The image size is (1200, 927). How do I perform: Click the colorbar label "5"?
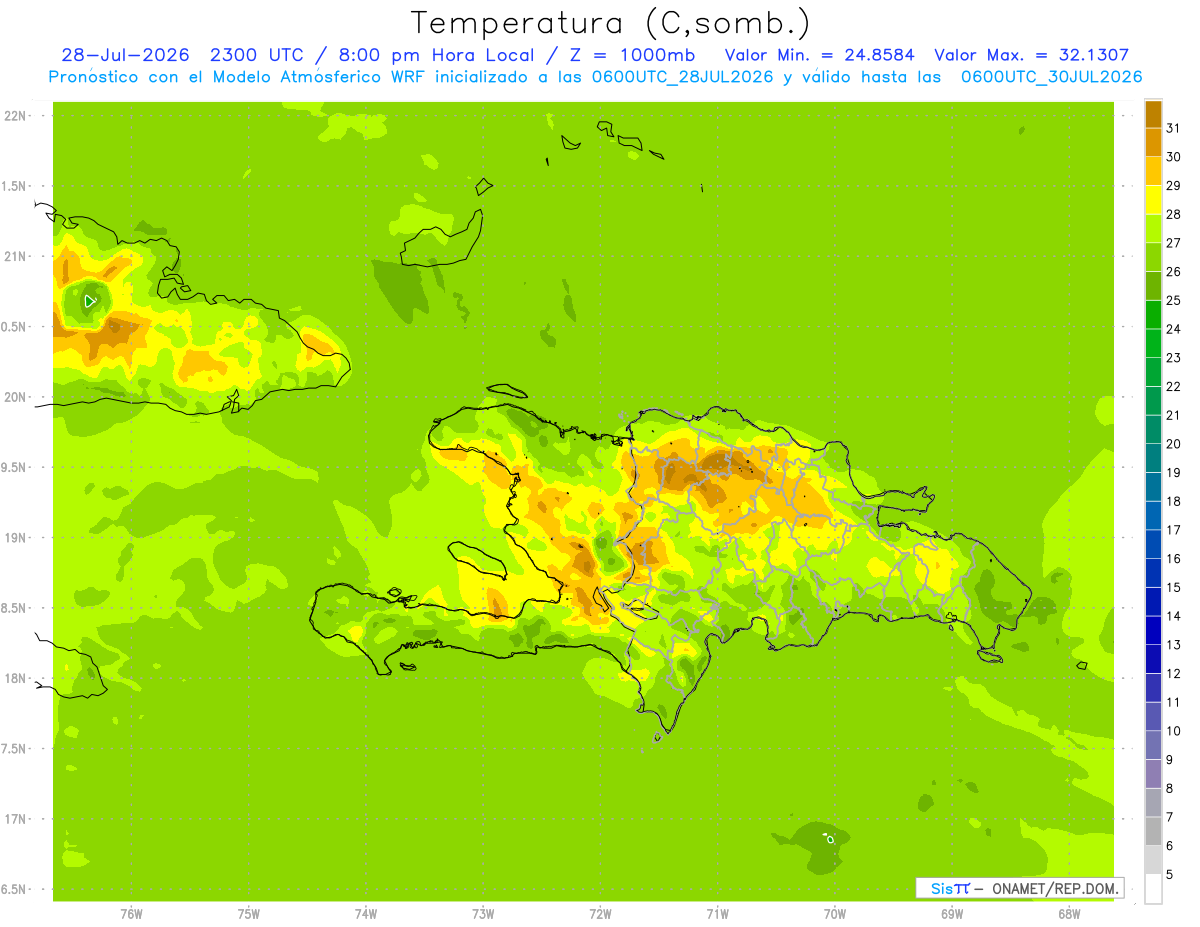(x=1170, y=874)
